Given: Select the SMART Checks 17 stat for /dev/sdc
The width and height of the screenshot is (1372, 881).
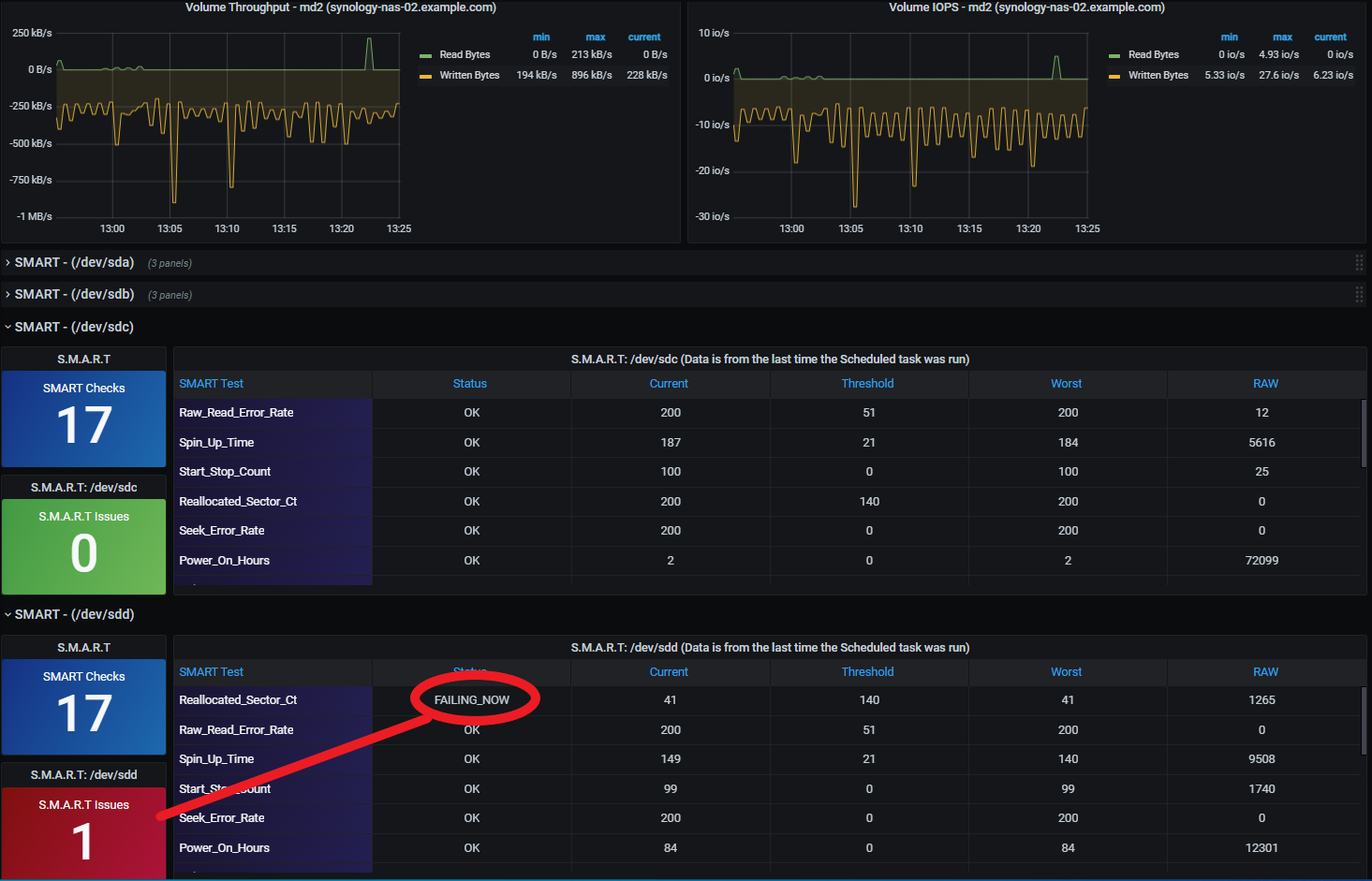Looking at the screenshot, I should [x=84, y=418].
